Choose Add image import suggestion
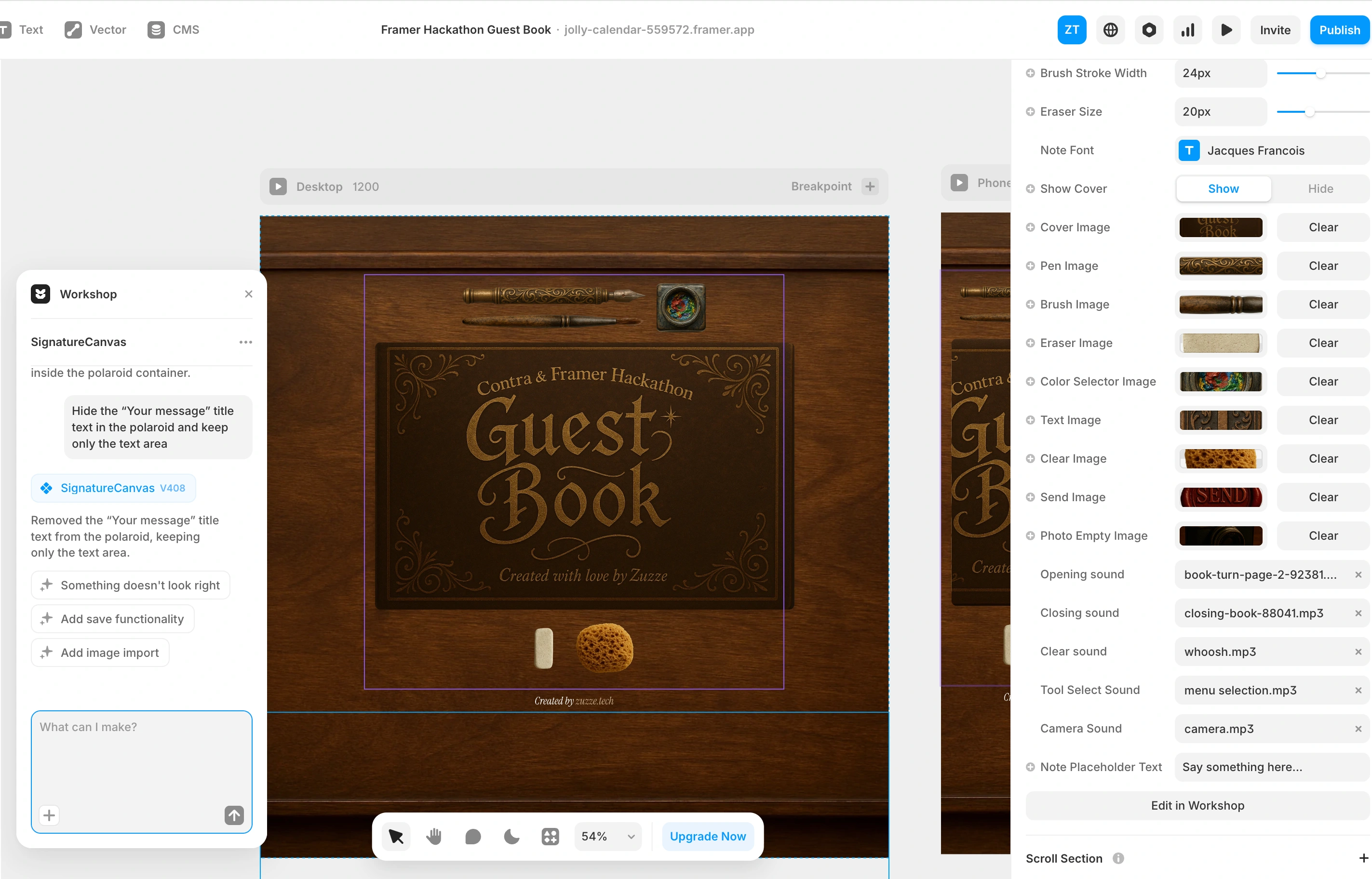This screenshot has height=879, width=1372. [100, 653]
